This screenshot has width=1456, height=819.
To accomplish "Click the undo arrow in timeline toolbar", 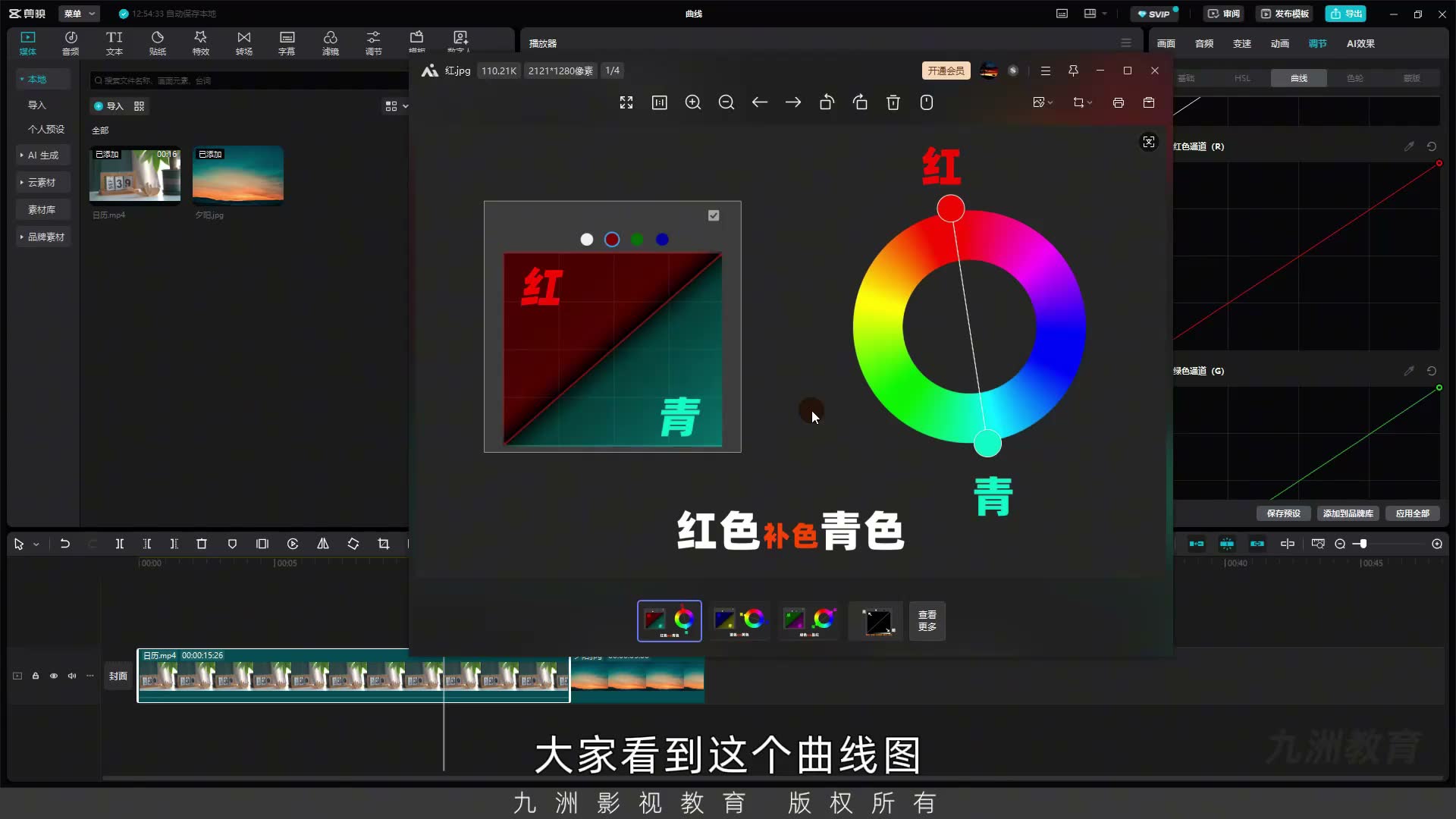I will (x=65, y=544).
